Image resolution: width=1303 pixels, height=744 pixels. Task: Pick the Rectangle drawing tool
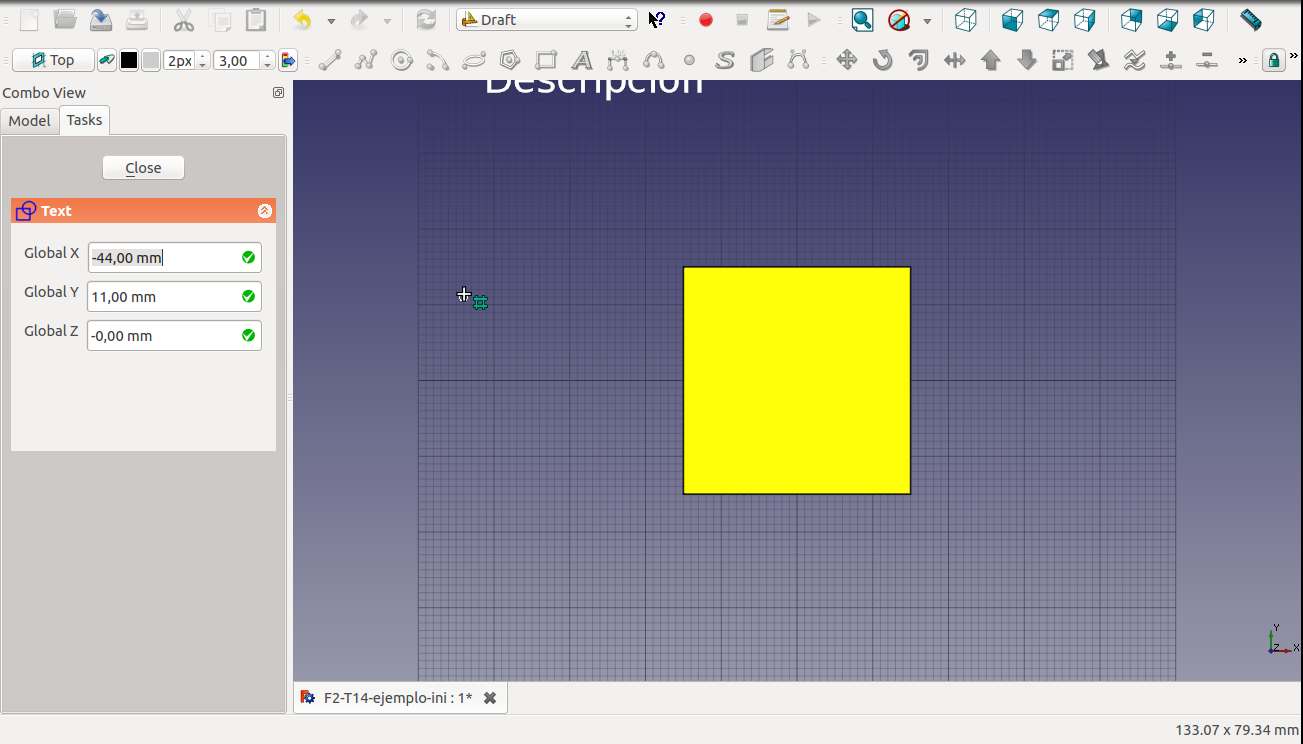tap(546, 61)
